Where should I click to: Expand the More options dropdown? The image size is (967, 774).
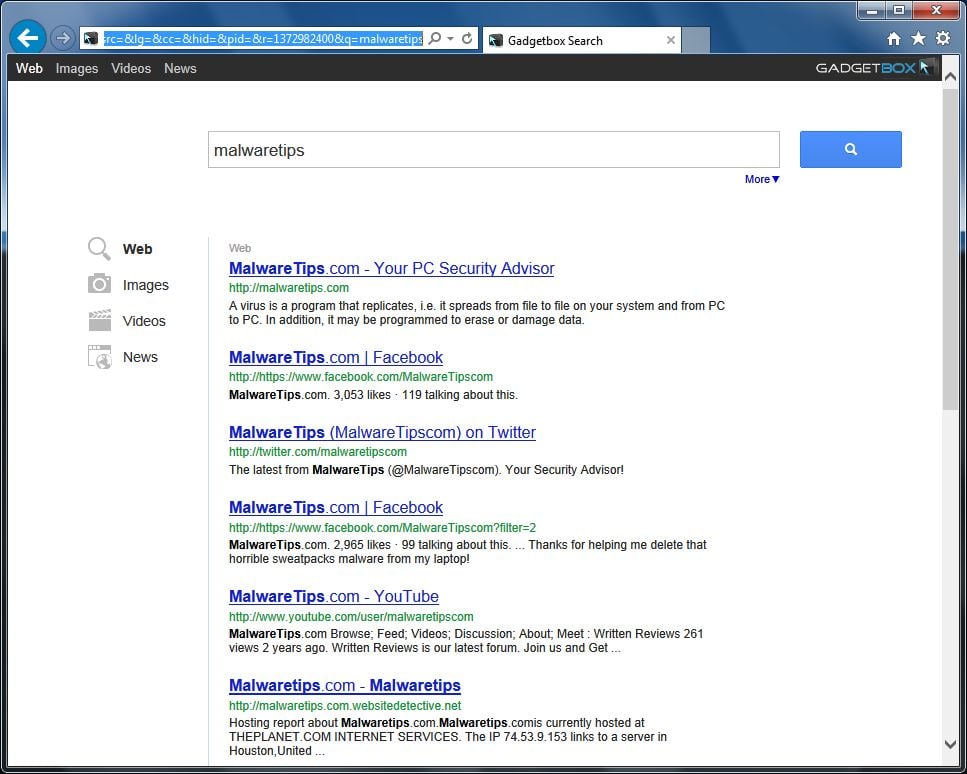(x=762, y=179)
